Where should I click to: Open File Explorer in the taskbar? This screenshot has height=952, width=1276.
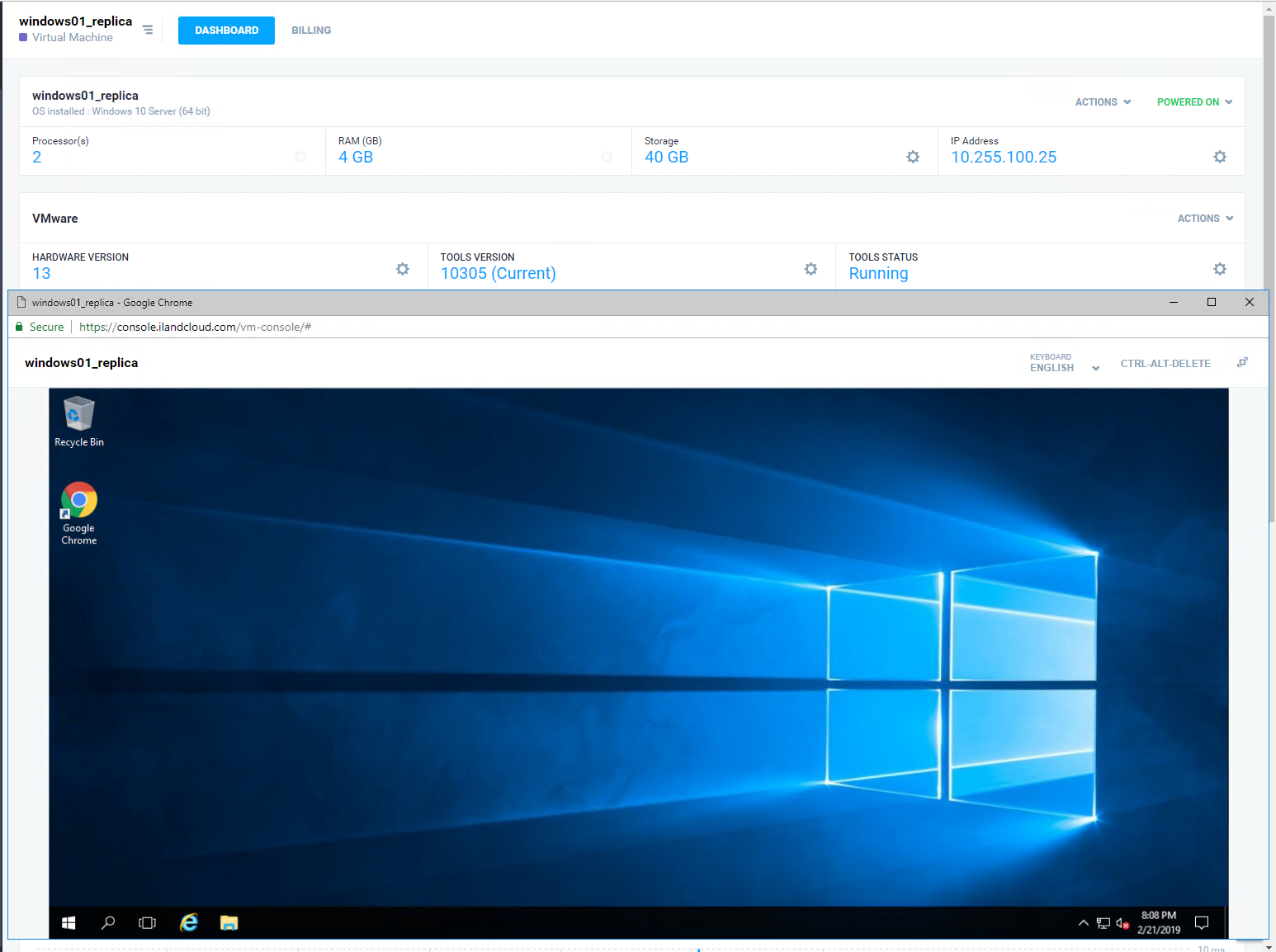tap(229, 922)
